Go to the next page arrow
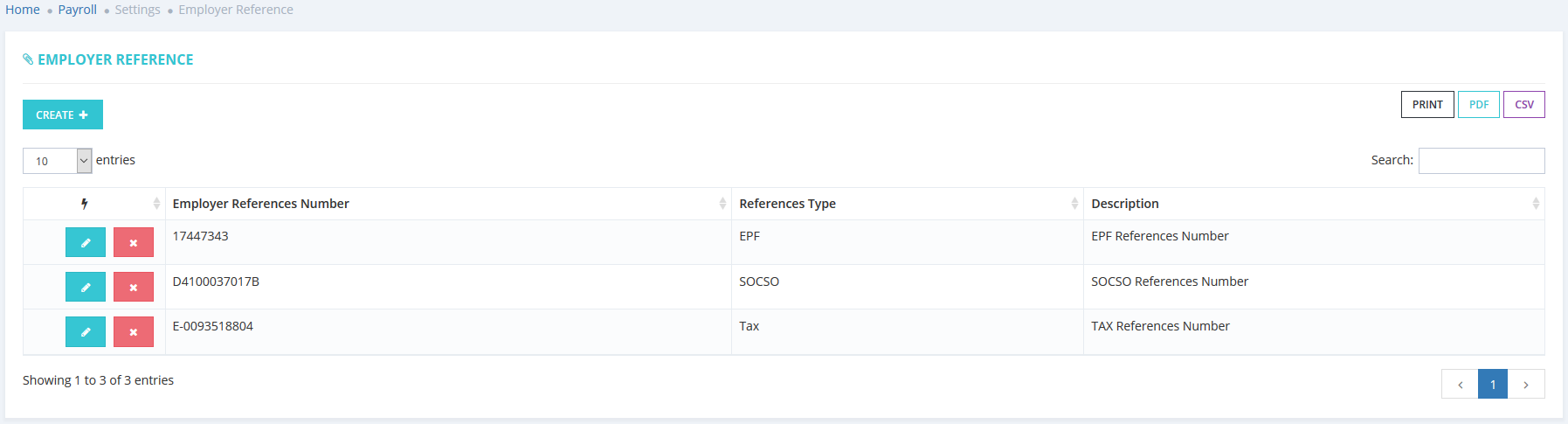1568x424 pixels. (1526, 384)
